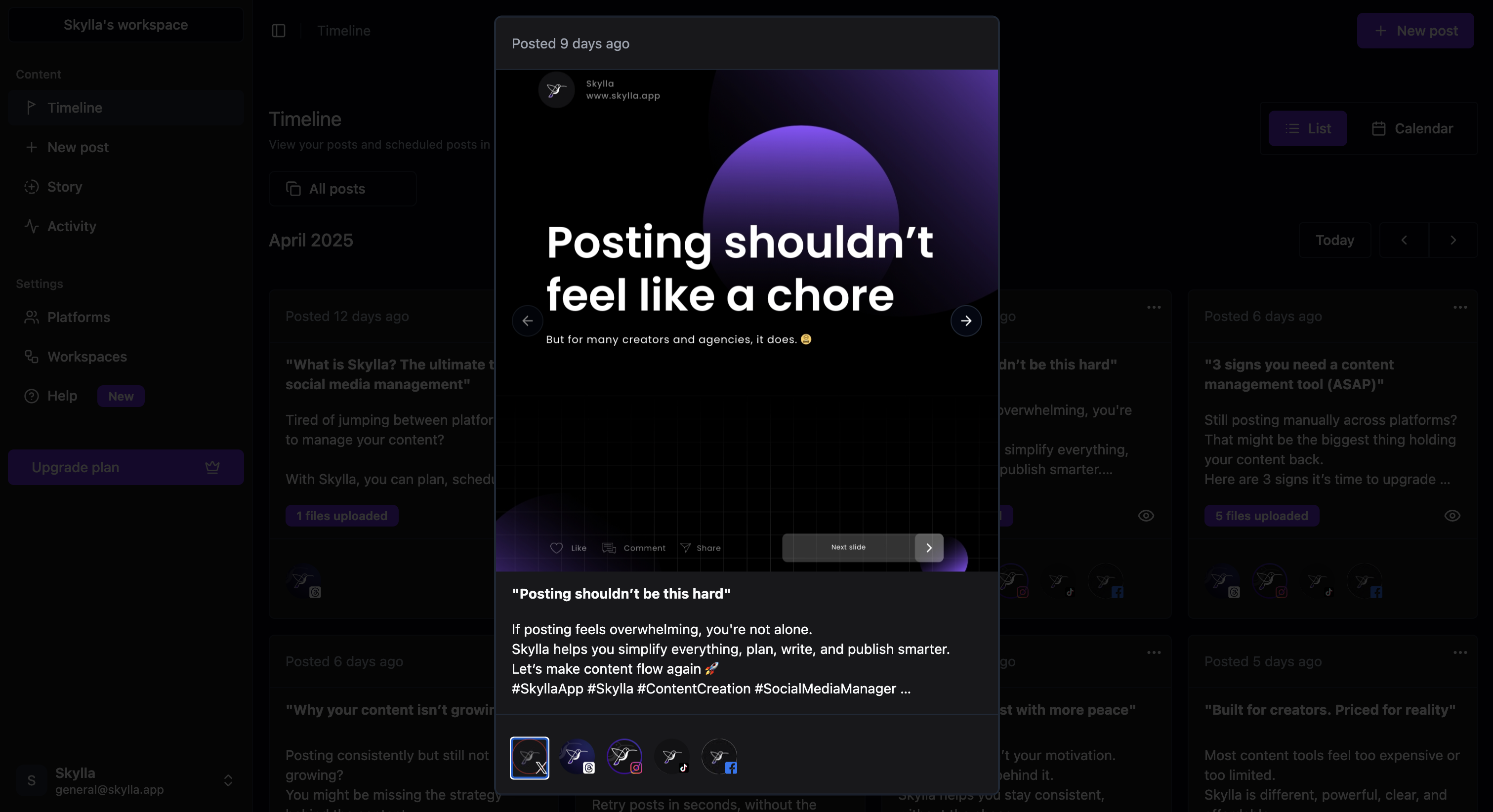
Task: Click the post image slide preview
Action: click(746, 321)
